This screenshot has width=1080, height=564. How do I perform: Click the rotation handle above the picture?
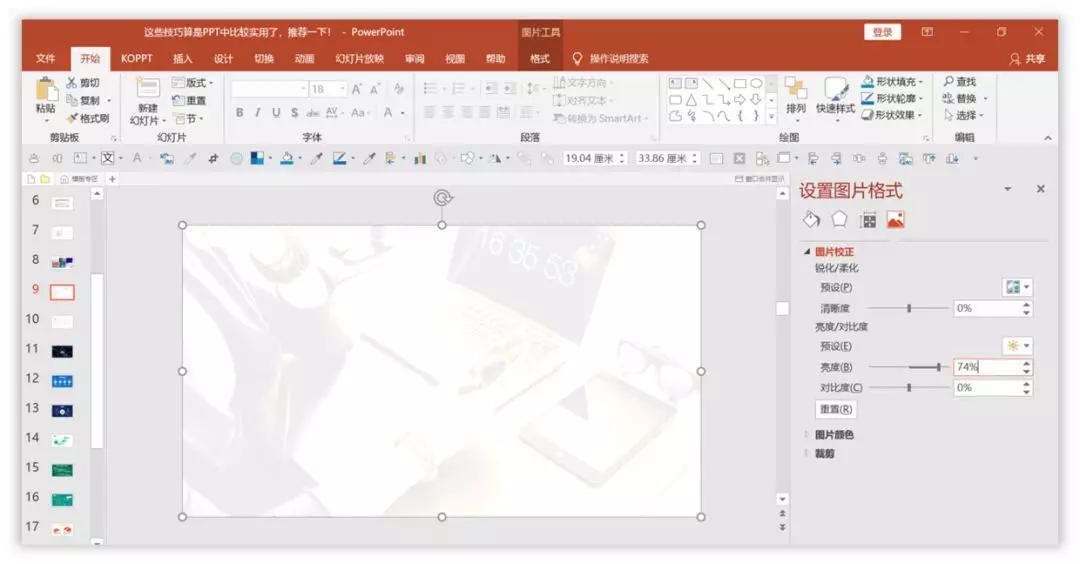point(442,198)
